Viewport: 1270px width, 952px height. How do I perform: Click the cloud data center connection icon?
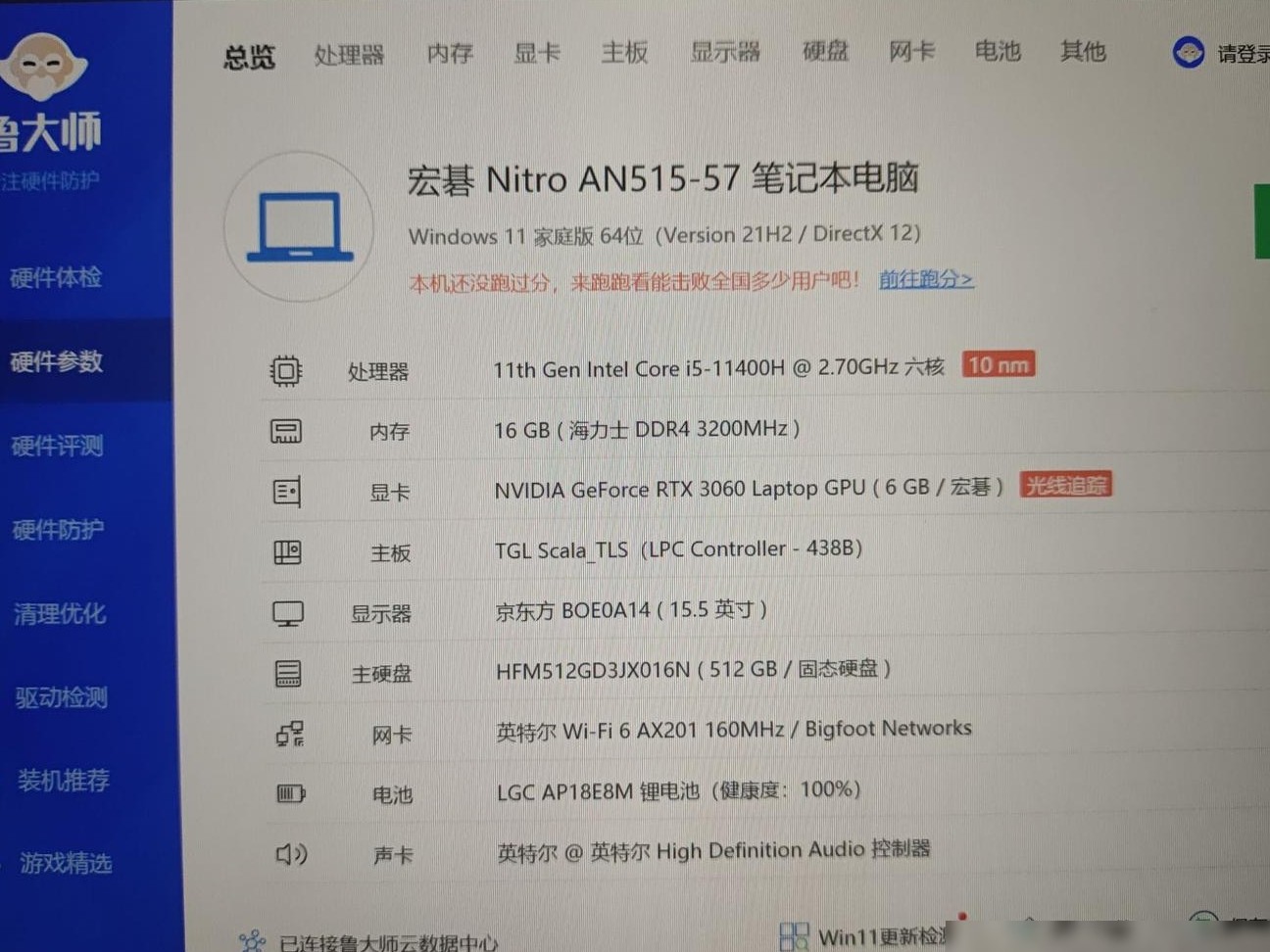pos(252,941)
